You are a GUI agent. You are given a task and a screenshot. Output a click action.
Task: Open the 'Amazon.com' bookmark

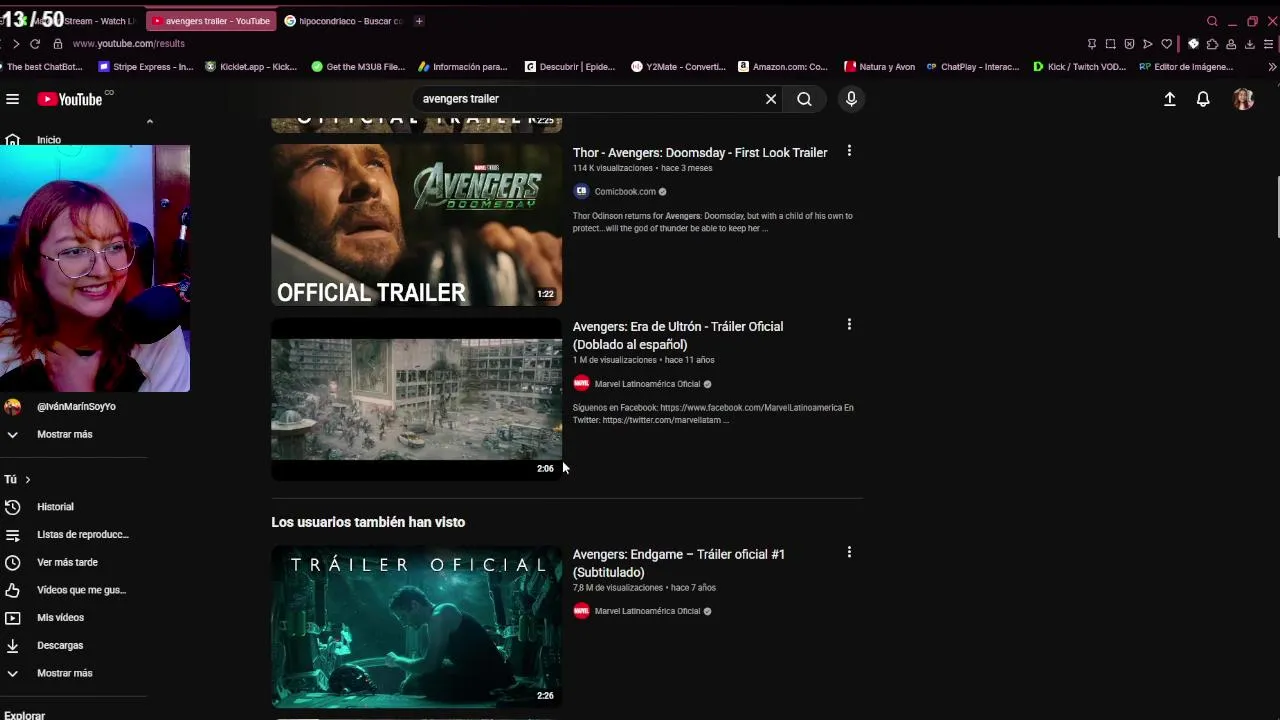tap(783, 67)
